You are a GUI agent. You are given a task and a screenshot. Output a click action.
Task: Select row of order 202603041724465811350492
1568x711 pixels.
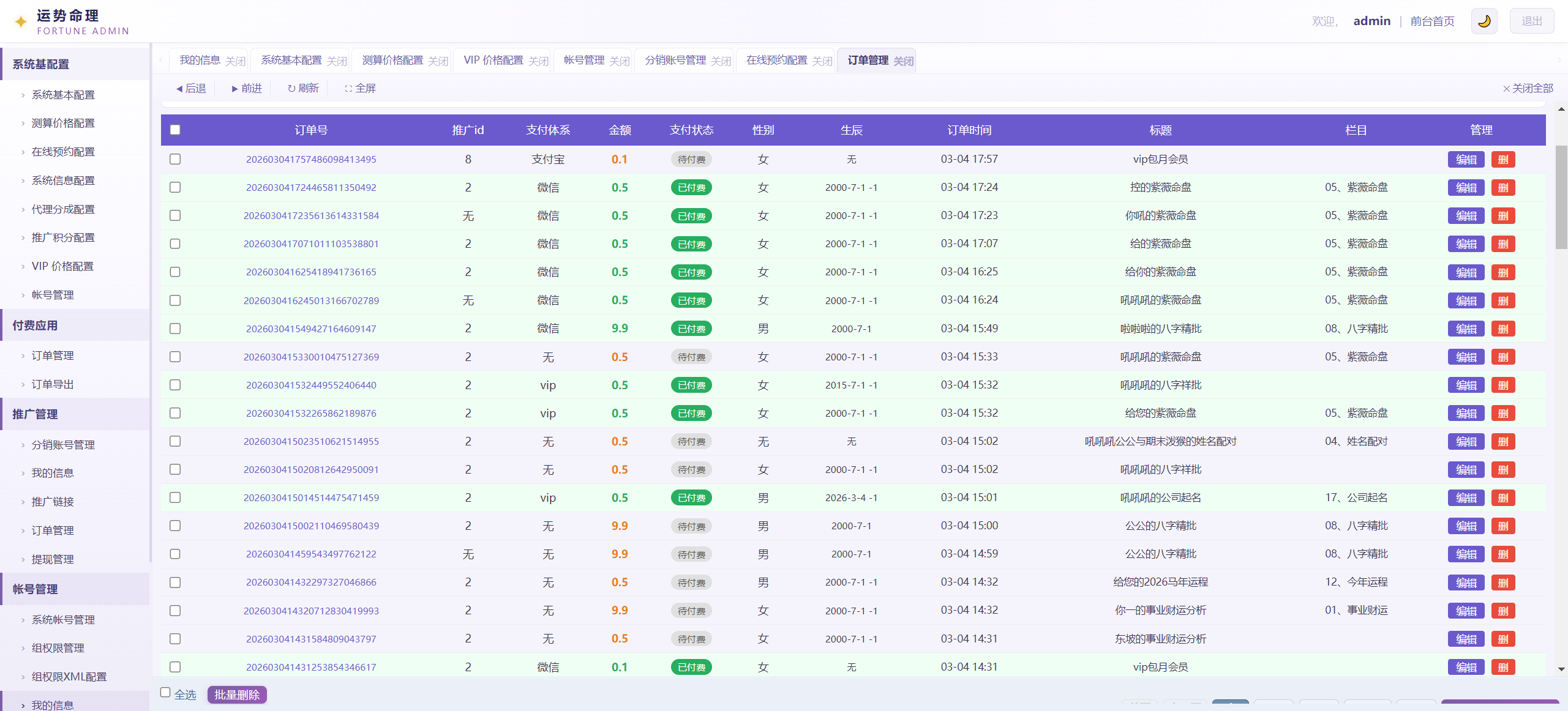pyautogui.click(x=175, y=187)
